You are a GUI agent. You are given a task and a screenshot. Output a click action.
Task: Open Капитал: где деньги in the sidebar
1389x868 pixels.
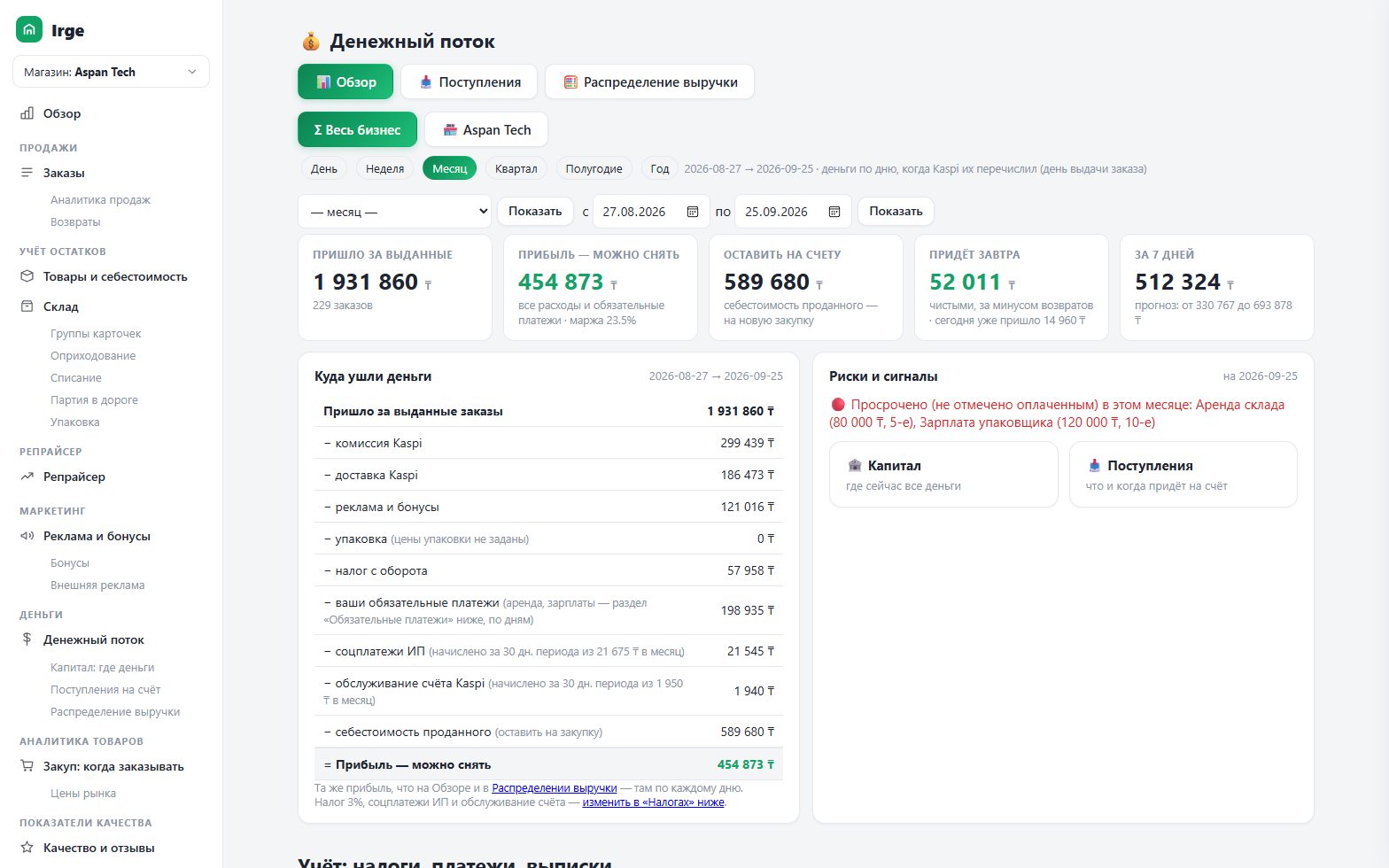click(102, 667)
